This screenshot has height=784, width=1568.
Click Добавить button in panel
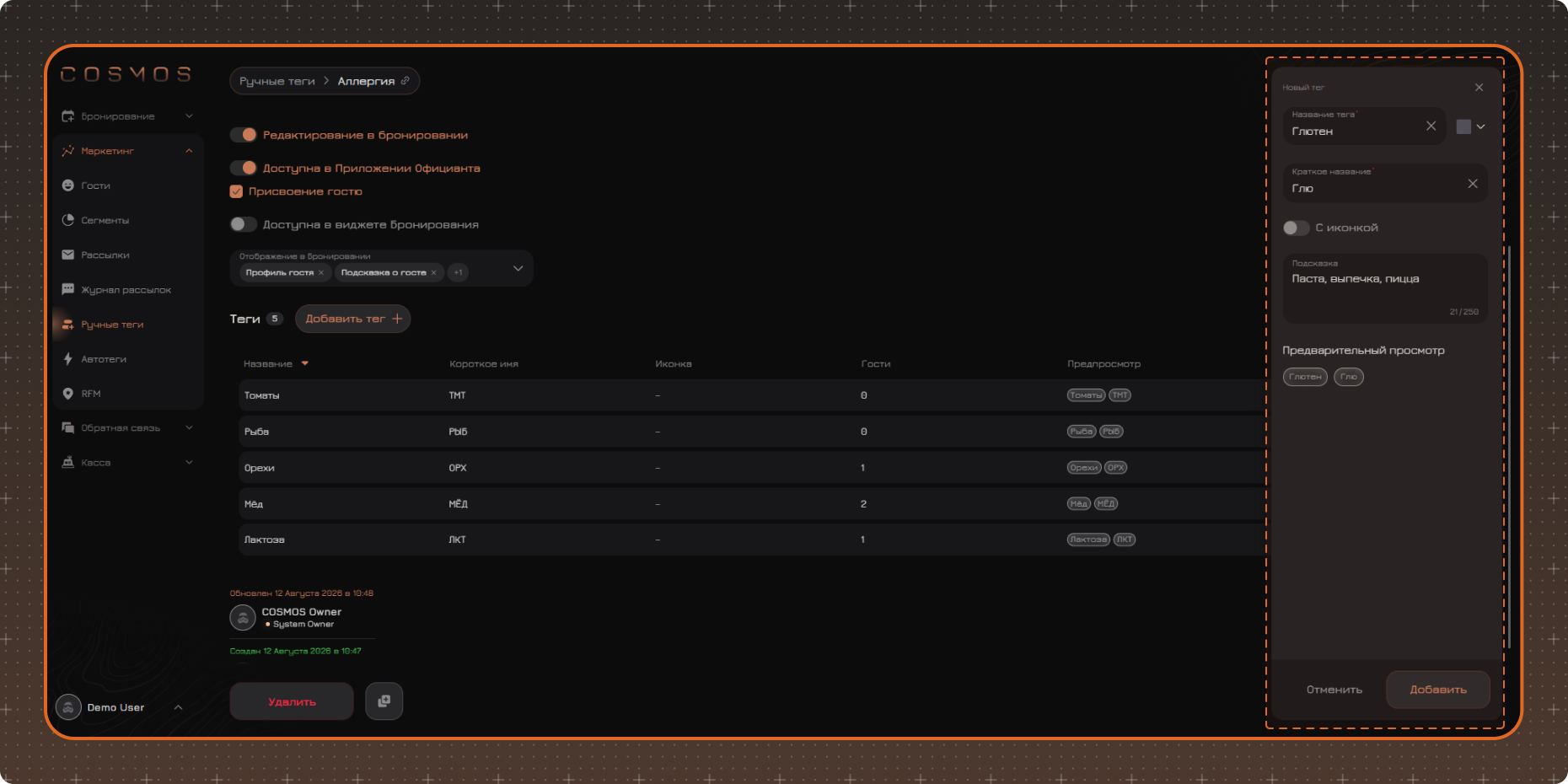point(1438,690)
